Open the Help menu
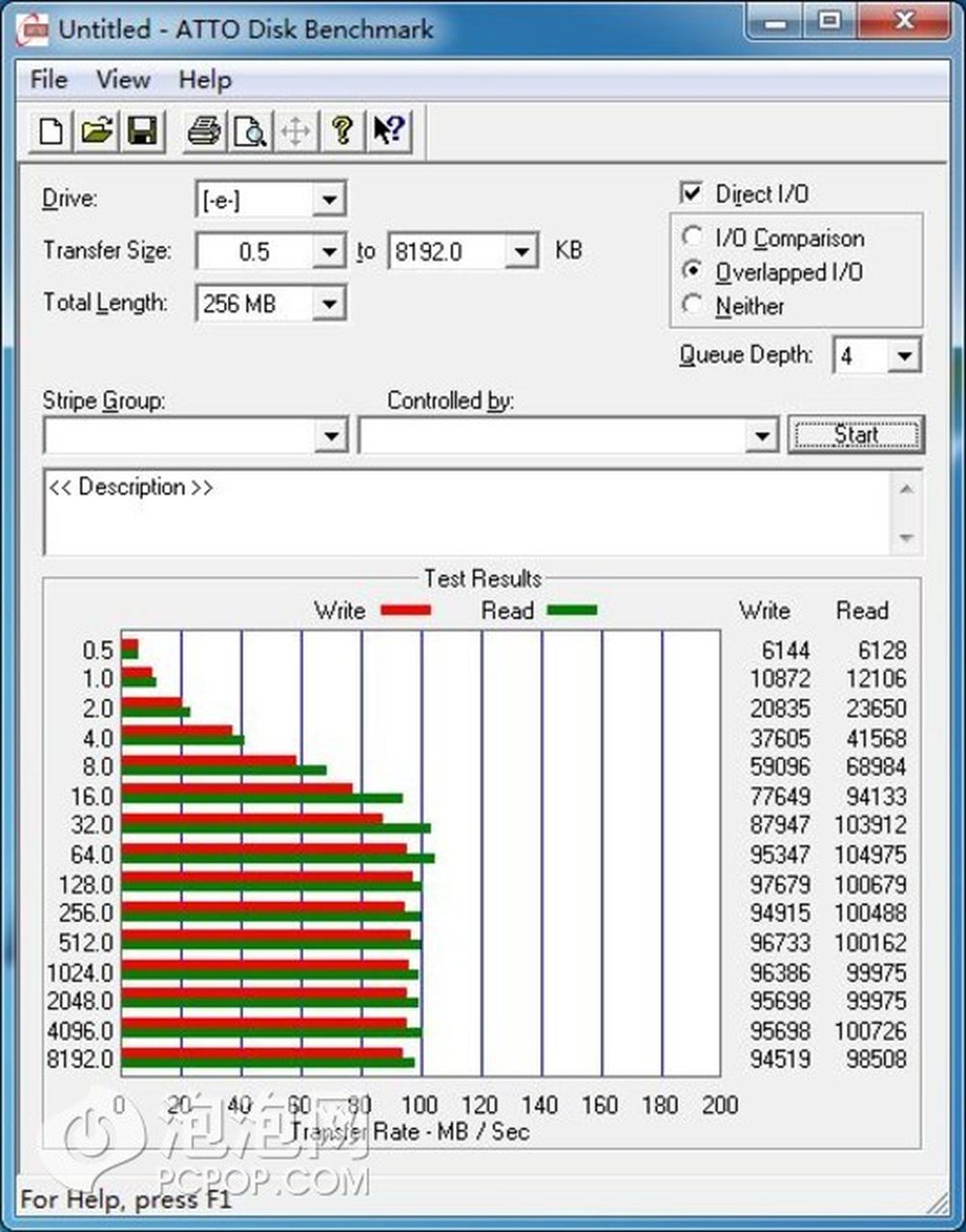This screenshot has width=966, height=1232. (205, 79)
